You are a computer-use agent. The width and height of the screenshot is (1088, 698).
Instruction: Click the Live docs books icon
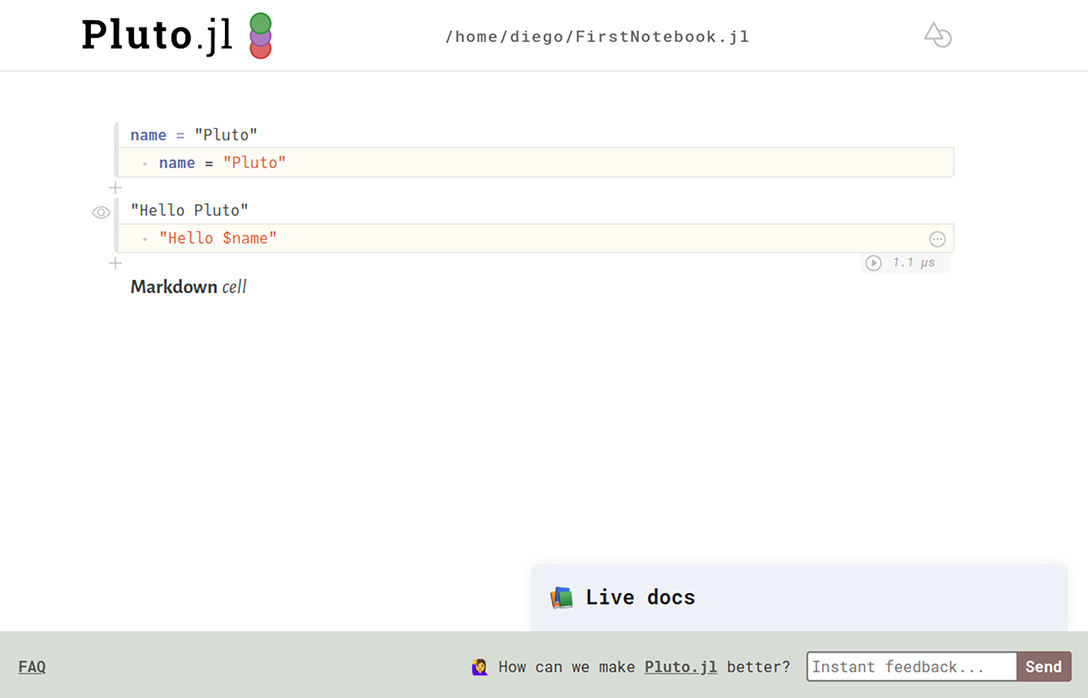coord(561,597)
